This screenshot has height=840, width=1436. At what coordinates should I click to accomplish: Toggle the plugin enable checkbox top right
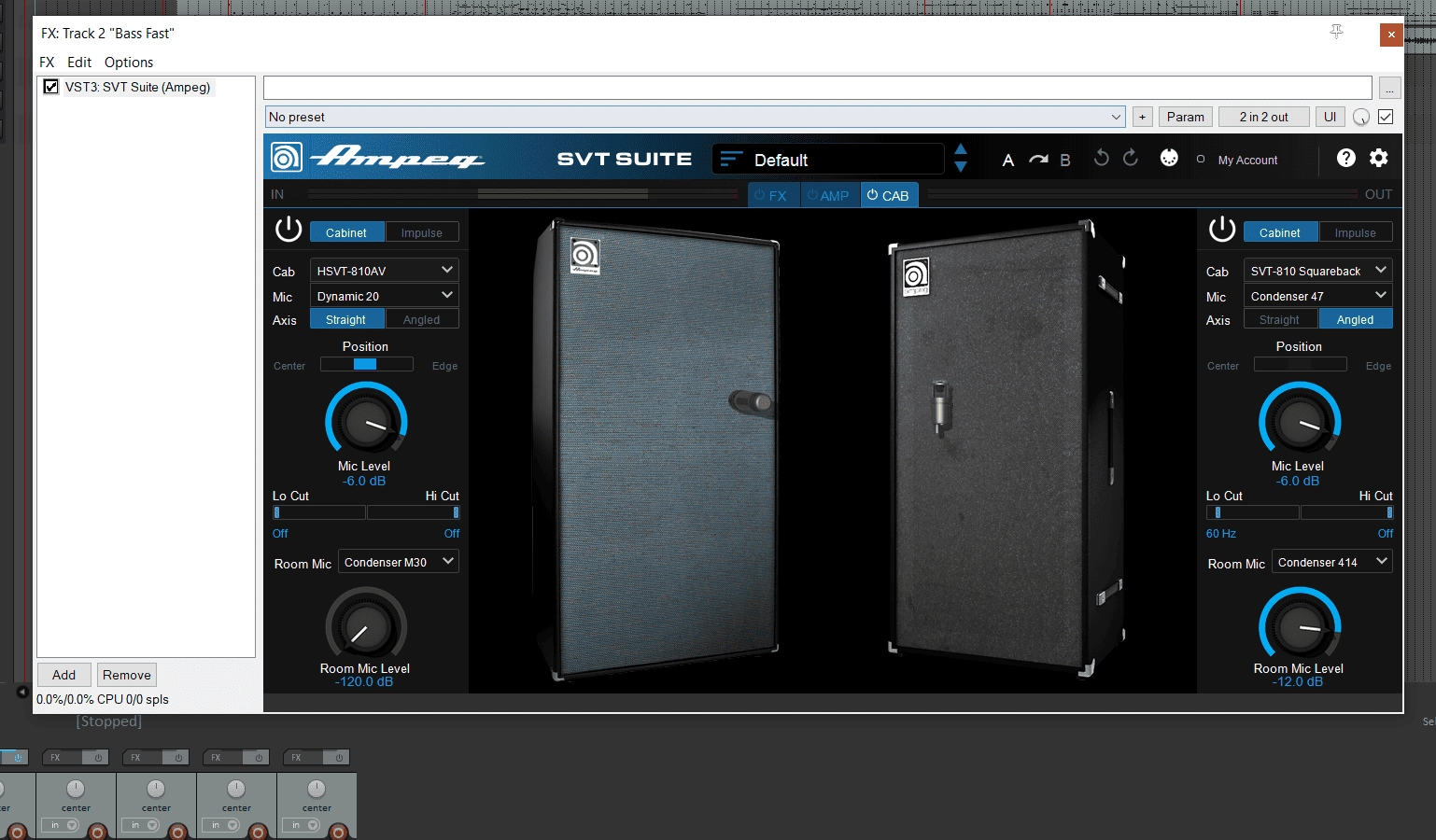[1386, 117]
